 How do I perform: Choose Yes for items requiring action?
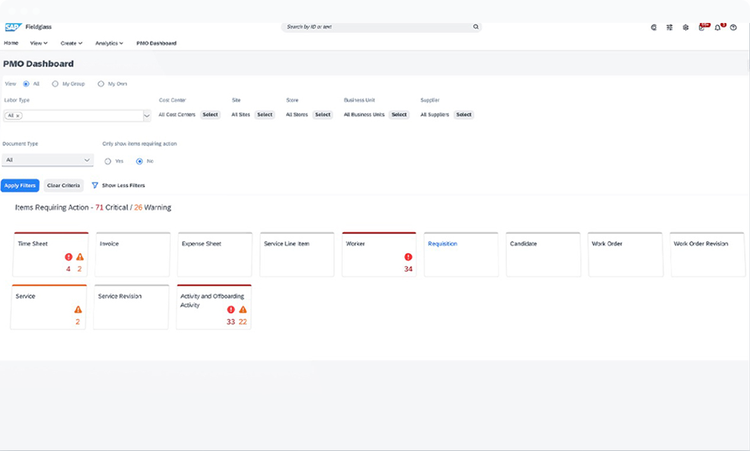tap(108, 161)
